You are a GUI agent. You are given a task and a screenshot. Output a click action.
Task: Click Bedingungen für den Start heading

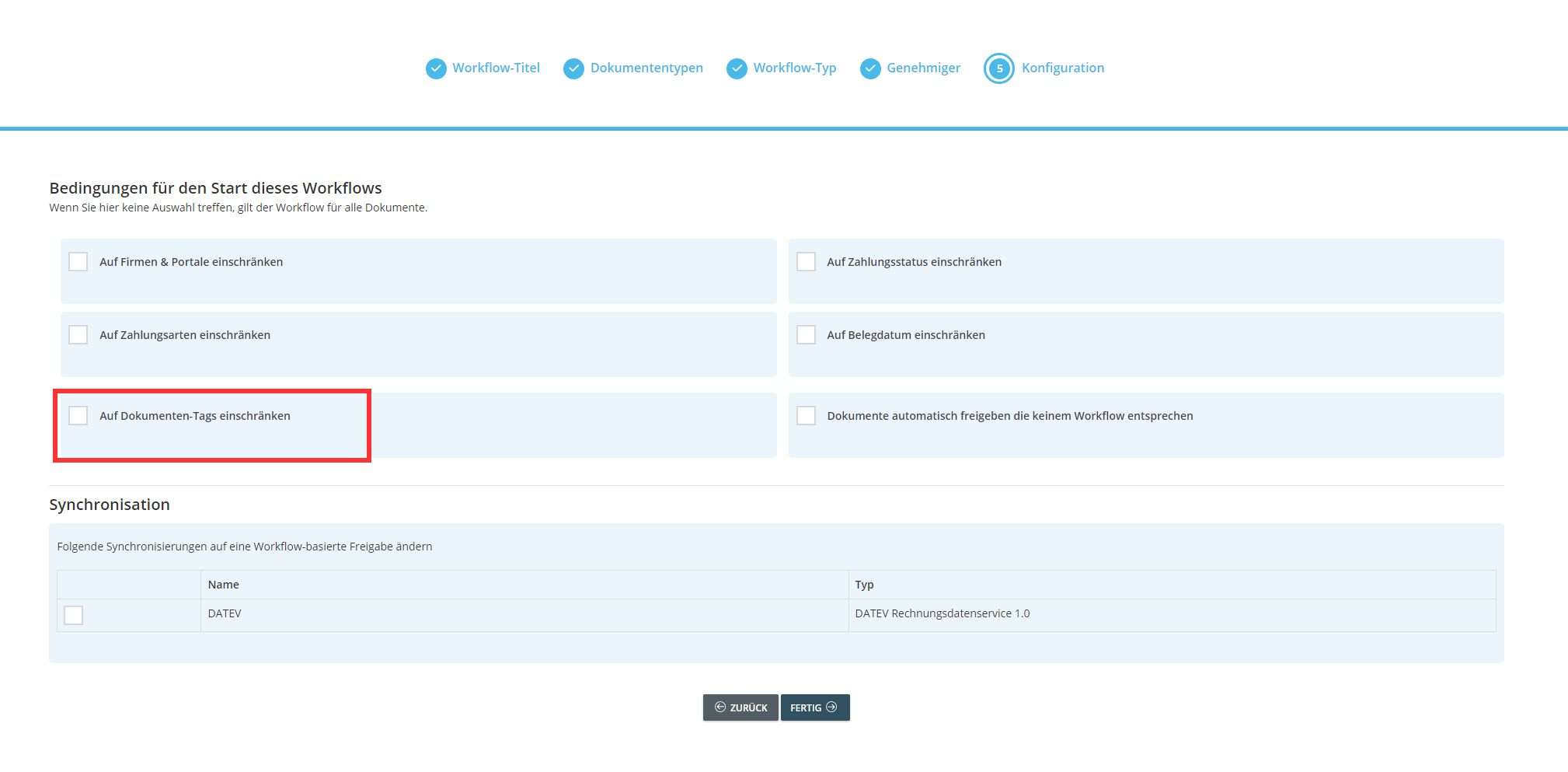215,188
